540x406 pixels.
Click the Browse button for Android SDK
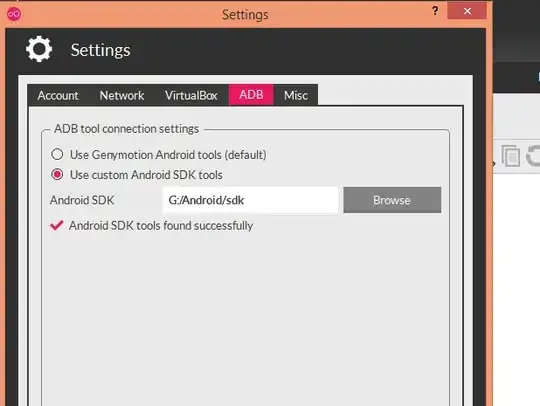pyautogui.click(x=392, y=200)
